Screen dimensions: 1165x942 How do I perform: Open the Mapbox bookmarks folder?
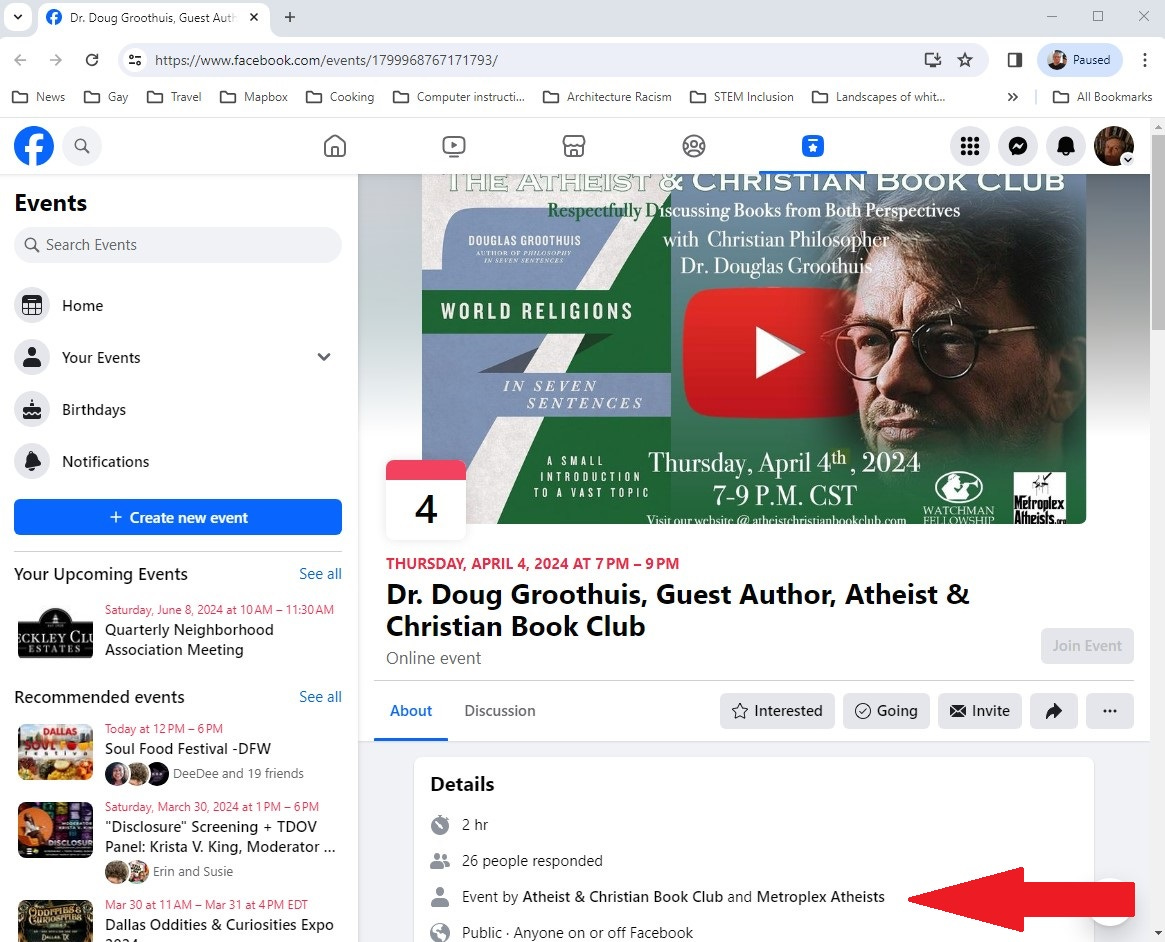[x=254, y=97]
